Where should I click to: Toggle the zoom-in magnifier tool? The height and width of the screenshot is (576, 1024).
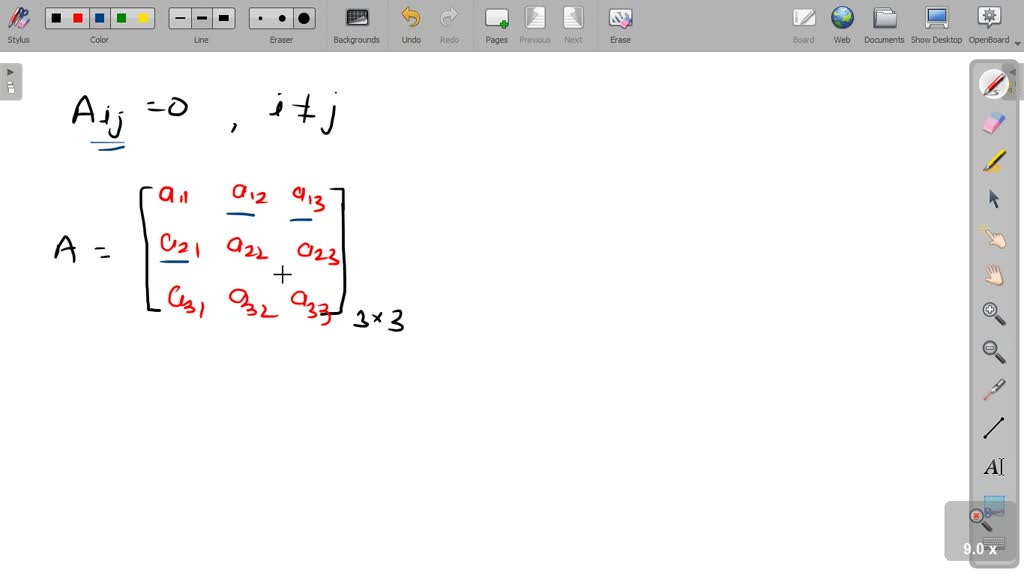tap(993, 312)
